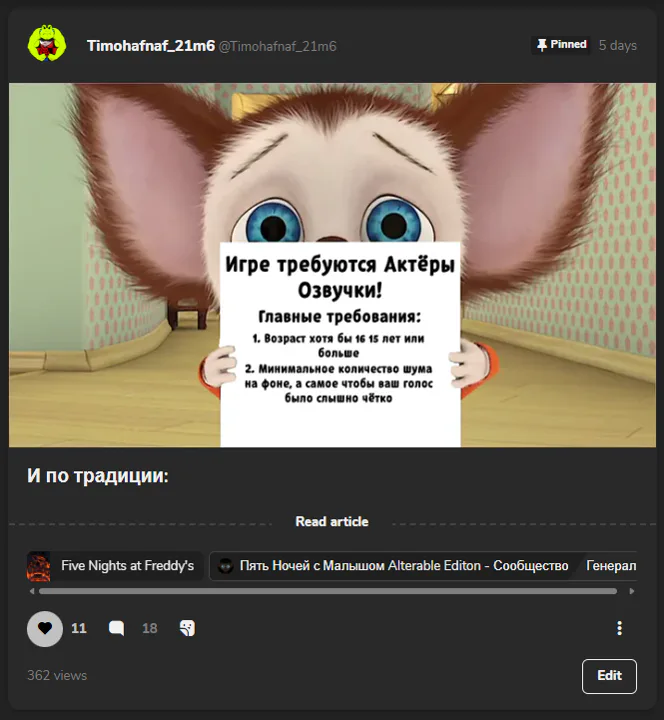
Task: Open the three-dot more options menu
Action: point(619,628)
